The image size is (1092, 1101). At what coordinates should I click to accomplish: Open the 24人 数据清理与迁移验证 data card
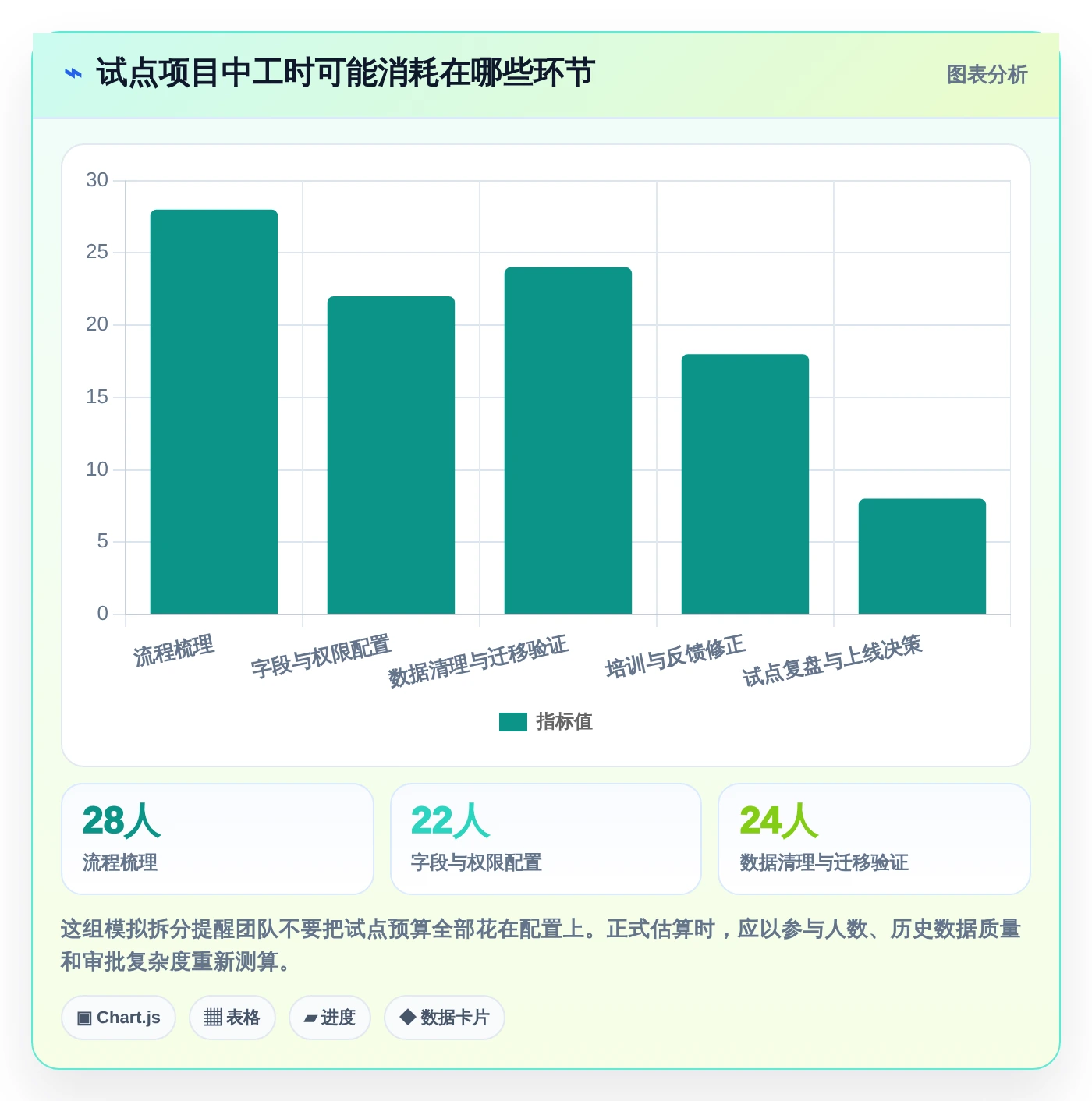pos(874,839)
